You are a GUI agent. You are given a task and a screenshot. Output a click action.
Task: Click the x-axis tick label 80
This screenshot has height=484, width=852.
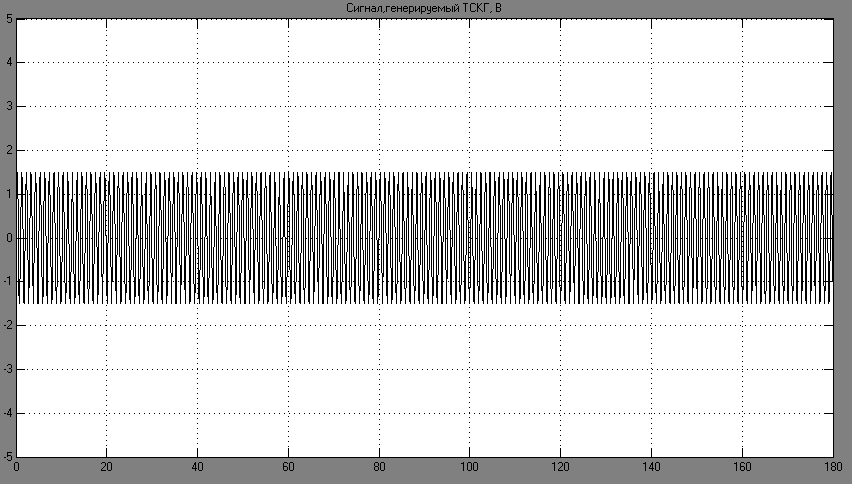379,467
